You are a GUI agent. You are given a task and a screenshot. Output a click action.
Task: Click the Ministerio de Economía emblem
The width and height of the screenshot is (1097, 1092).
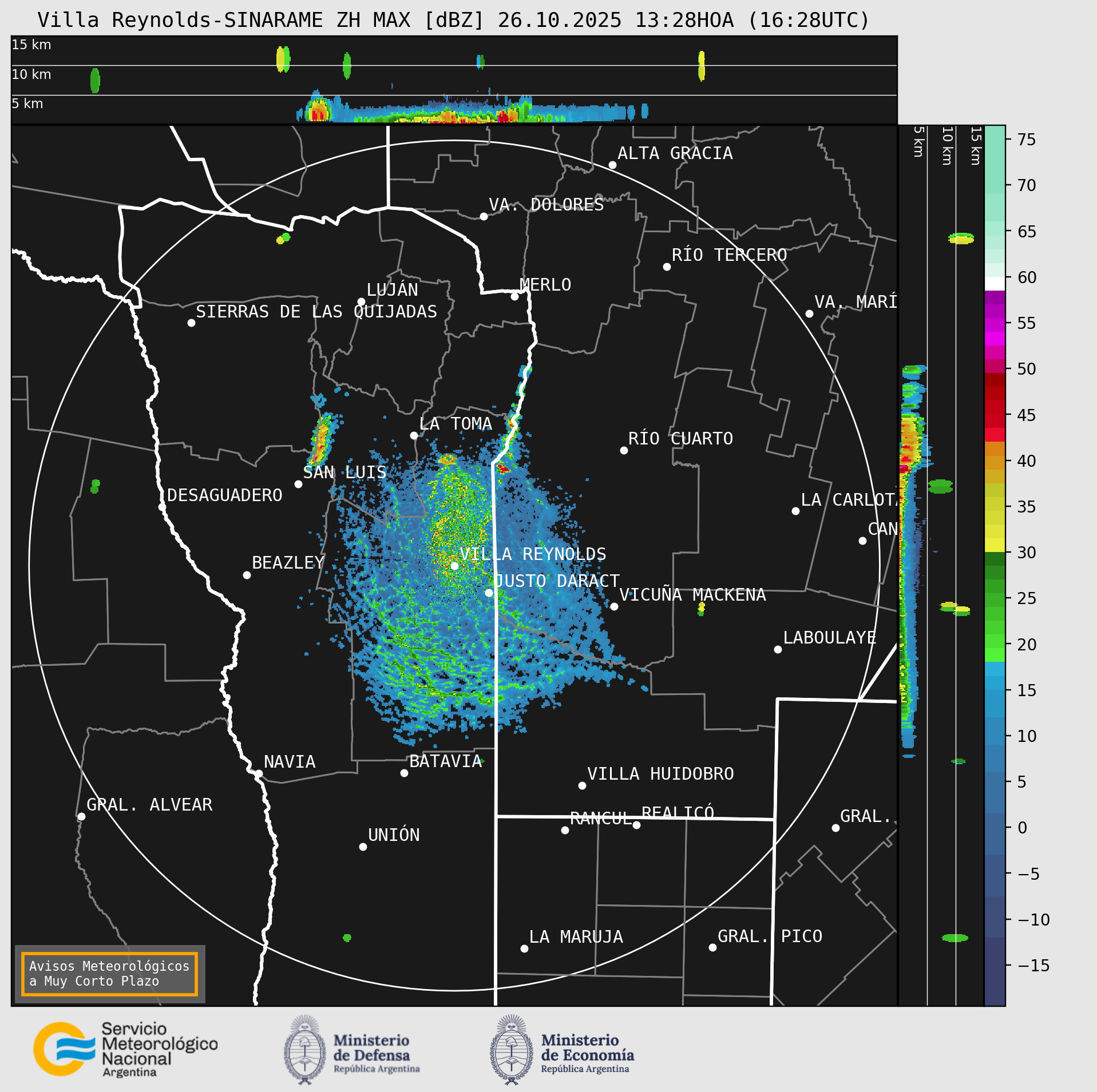click(x=512, y=1050)
